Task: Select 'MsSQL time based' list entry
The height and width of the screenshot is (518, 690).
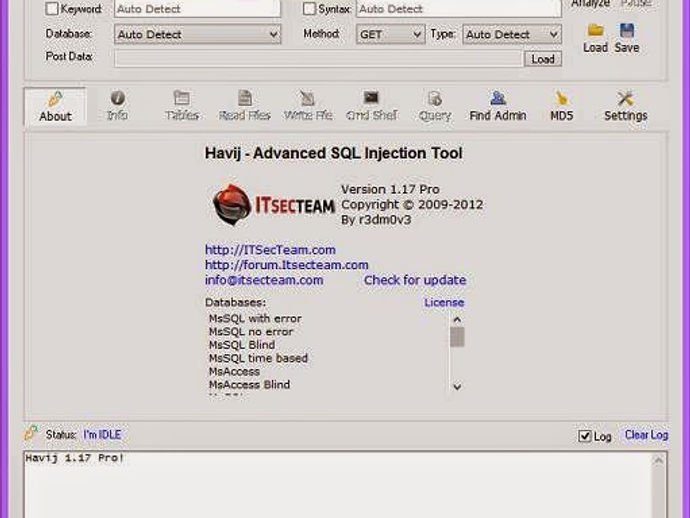Action: point(258,358)
